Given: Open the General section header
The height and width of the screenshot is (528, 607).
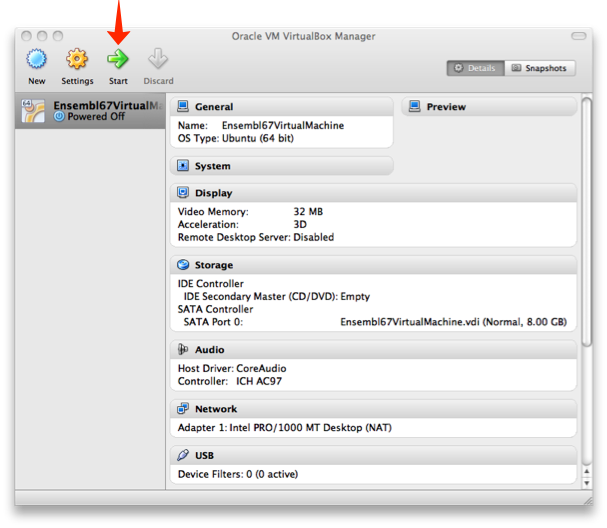Looking at the screenshot, I should [x=282, y=106].
